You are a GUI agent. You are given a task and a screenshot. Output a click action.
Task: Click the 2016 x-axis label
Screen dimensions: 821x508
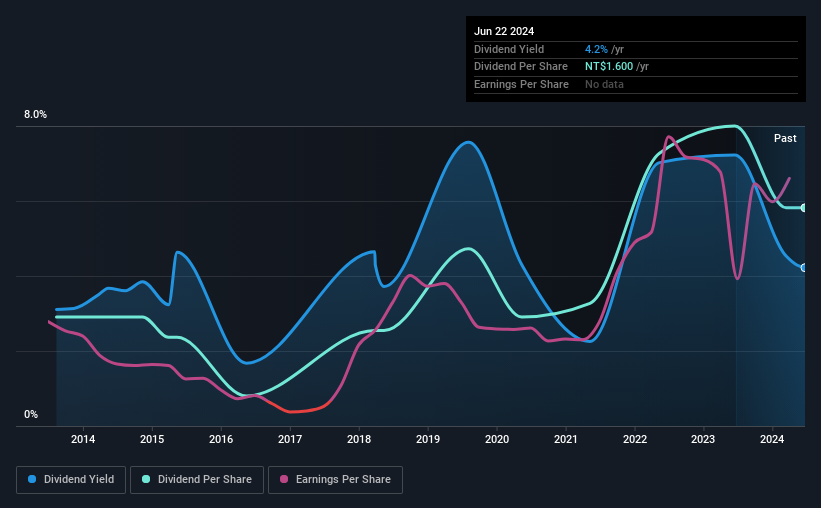pyautogui.click(x=221, y=439)
